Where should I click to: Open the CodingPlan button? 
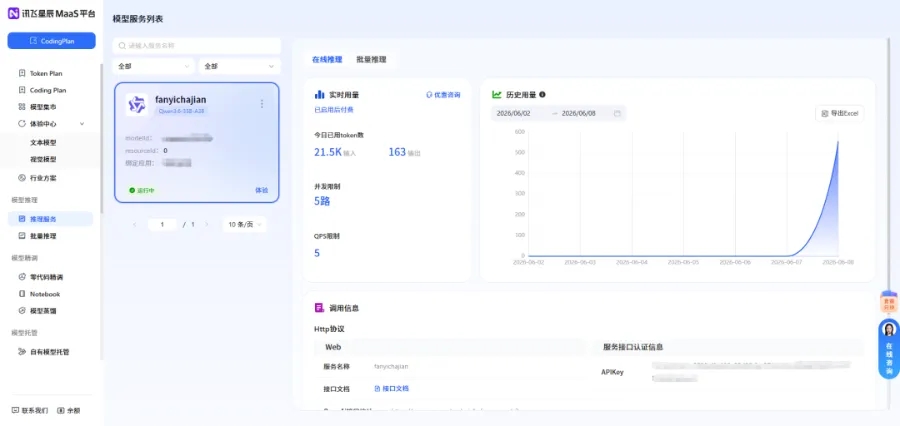tap(52, 41)
